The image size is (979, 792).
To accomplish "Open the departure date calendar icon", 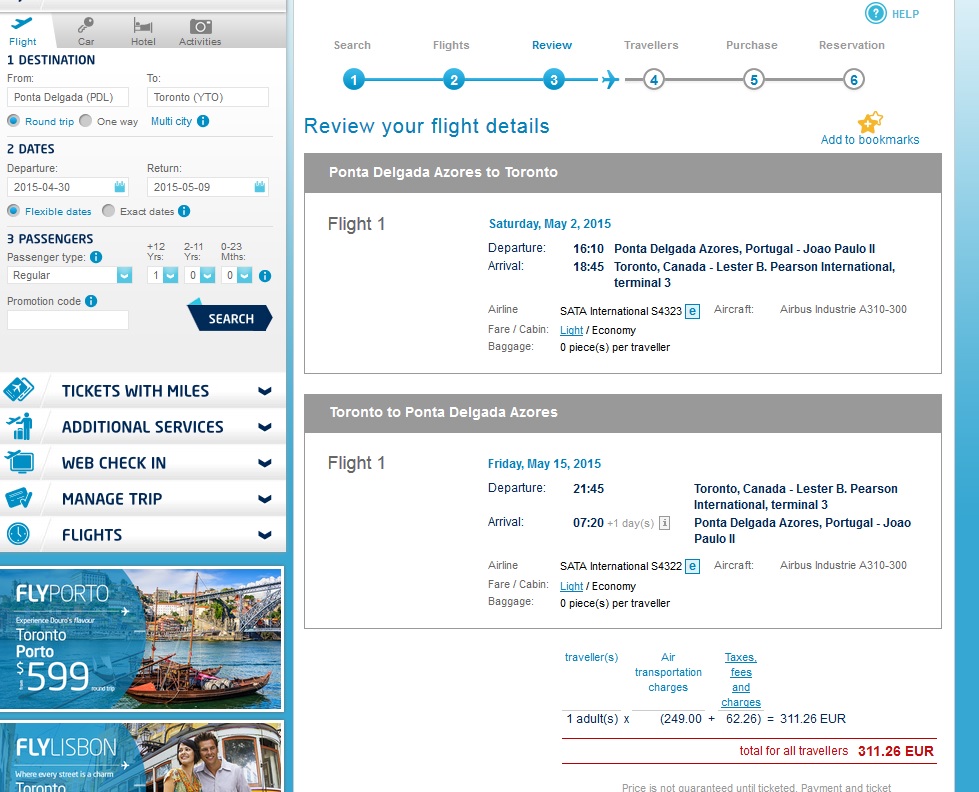I will pyautogui.click(x=120, y=187).
